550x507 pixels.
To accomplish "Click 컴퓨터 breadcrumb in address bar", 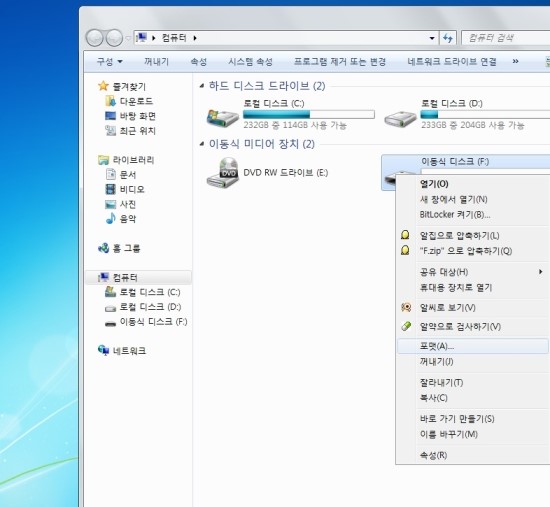I will [174, 38].
